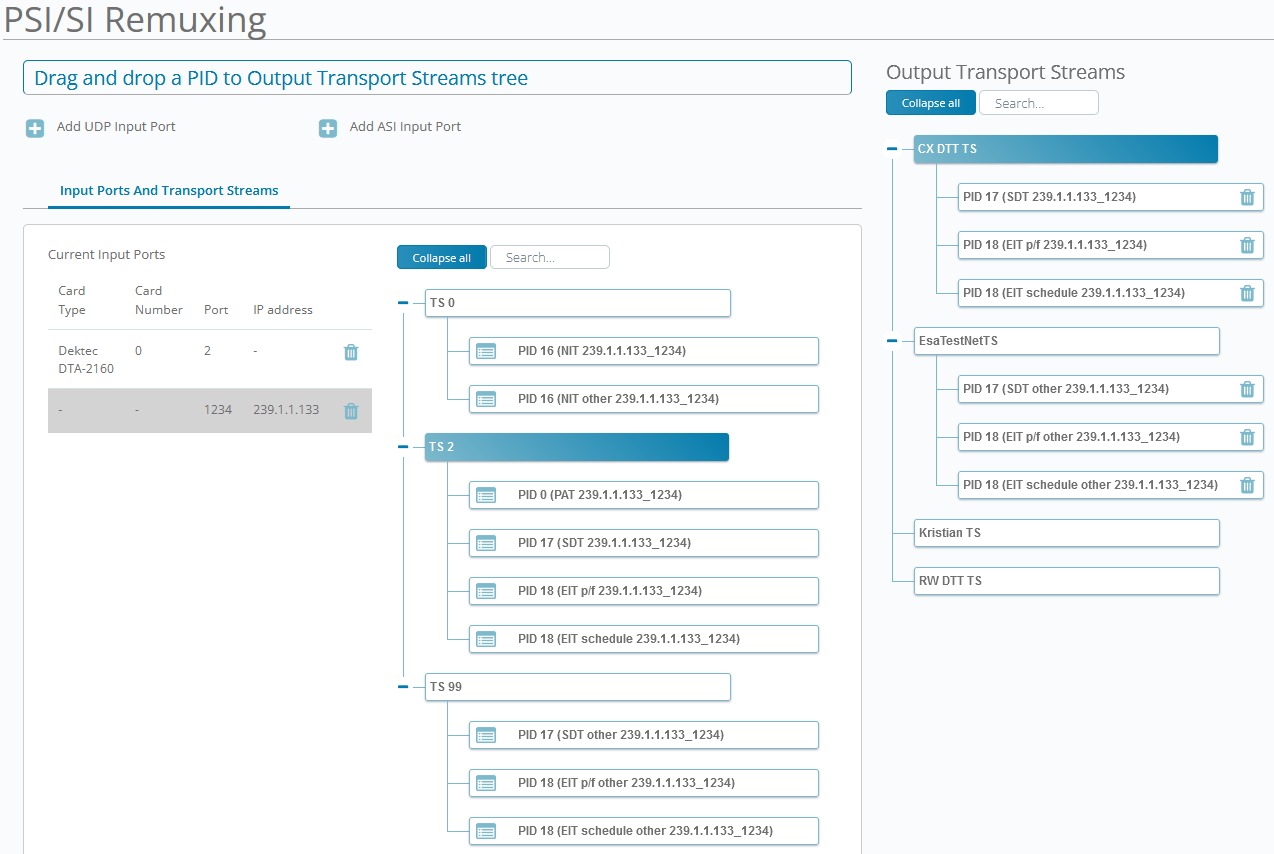The height and width of the screenshot is (854, 1274).
Task: Remove PID 17 SDT from CX DTT TS
Action: (1247, 197)
